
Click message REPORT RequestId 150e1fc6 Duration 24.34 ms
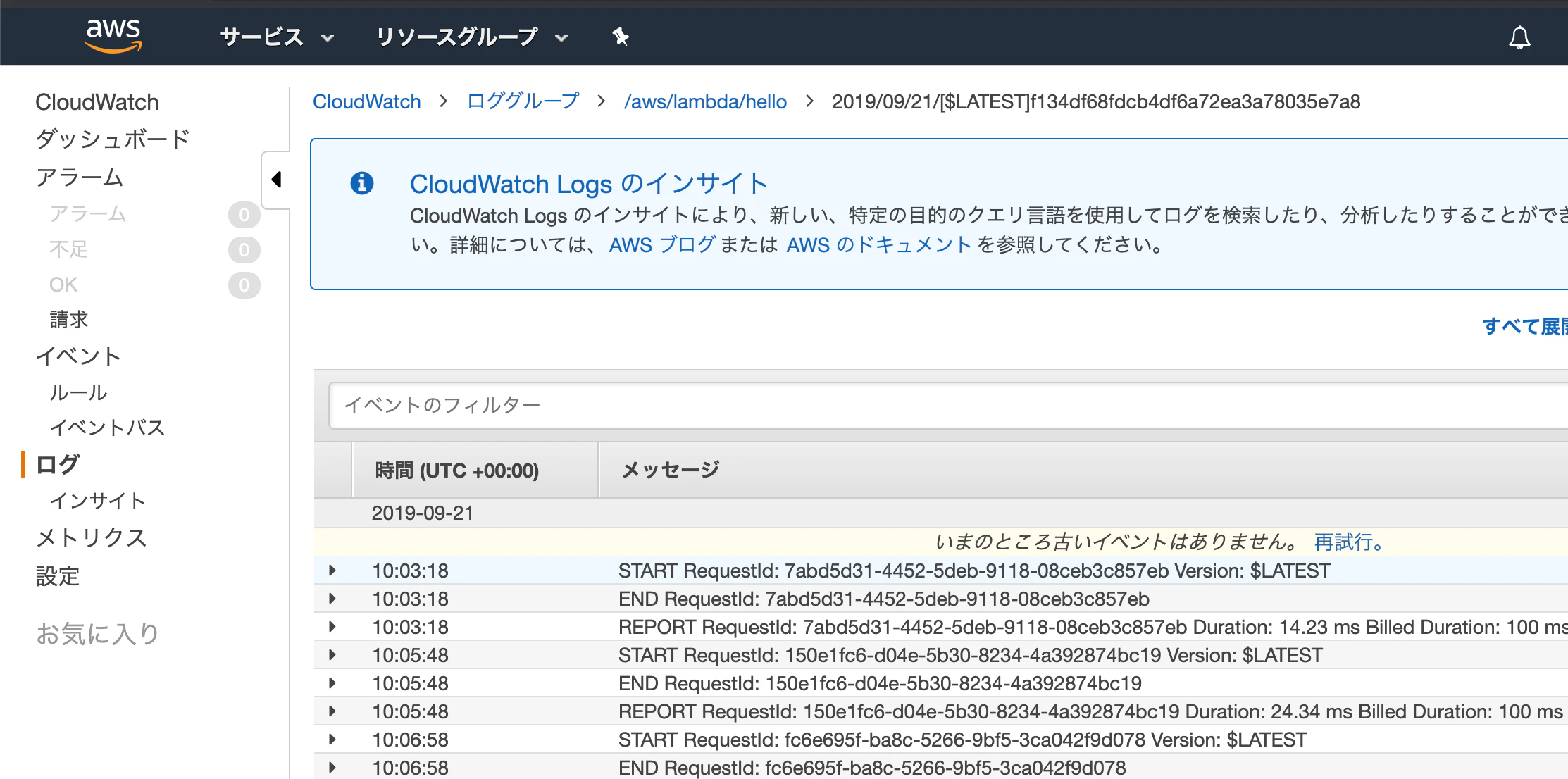pos(1090,711)
